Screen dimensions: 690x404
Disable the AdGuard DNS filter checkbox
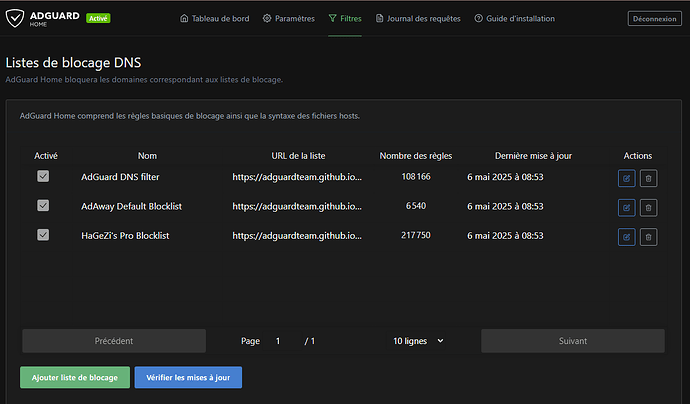(x=43, y=176)
